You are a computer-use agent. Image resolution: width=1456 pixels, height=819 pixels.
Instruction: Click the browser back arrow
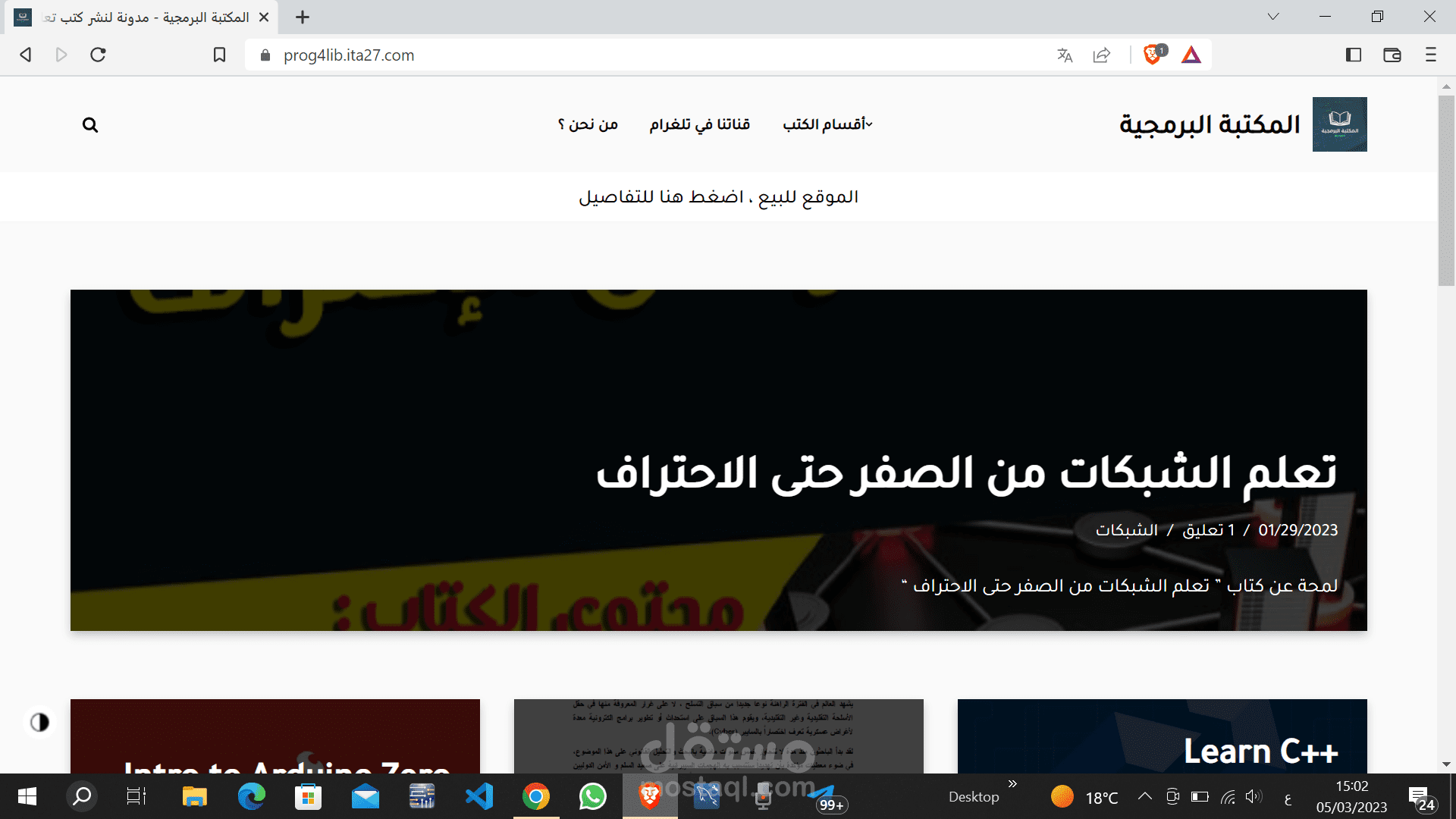coord(26,55)
